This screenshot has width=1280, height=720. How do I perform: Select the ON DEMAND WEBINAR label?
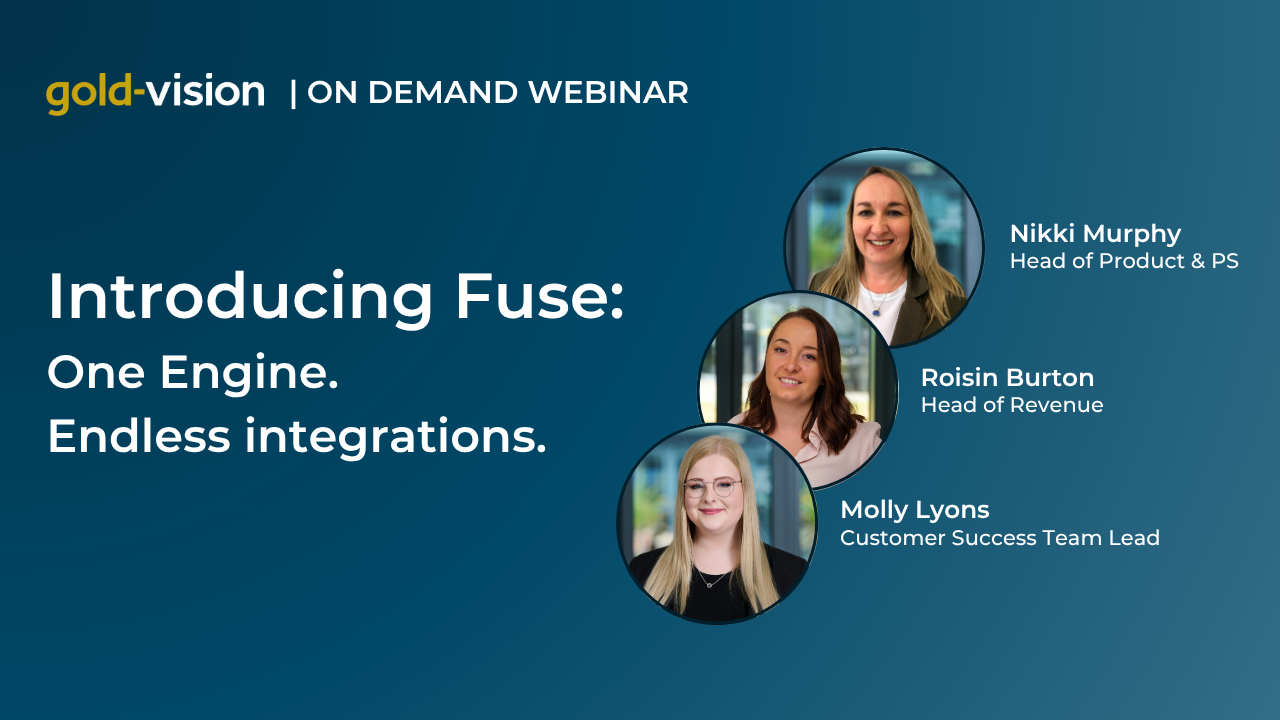point(498,93)
